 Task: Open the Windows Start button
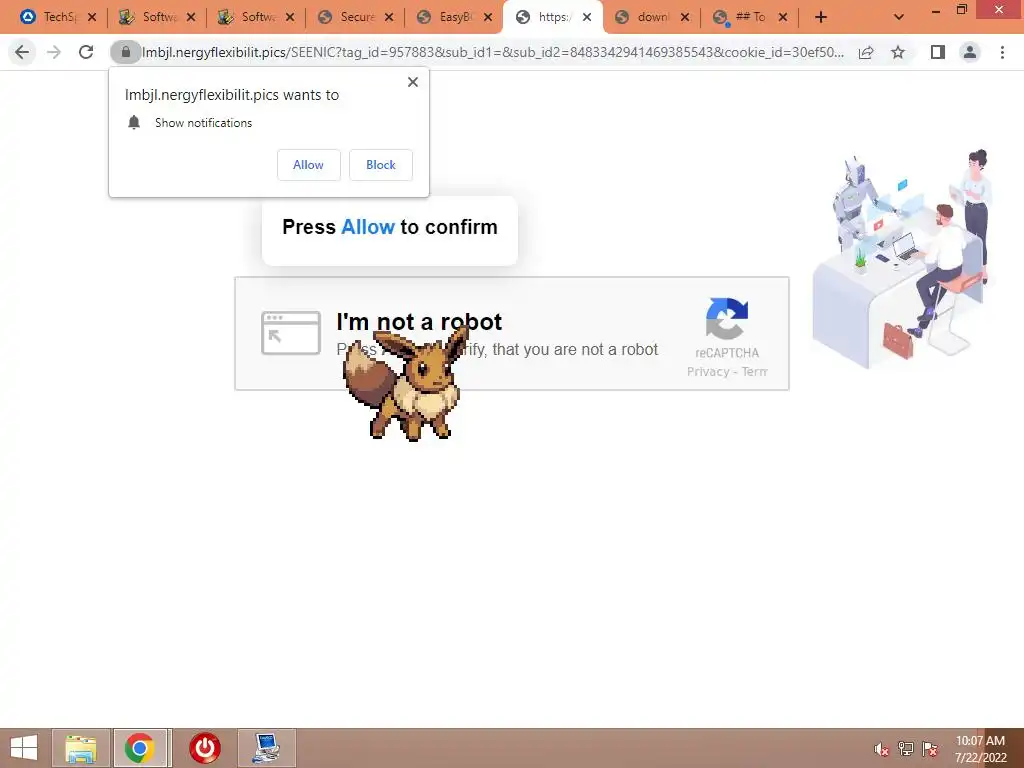click(x=24, y=748)
